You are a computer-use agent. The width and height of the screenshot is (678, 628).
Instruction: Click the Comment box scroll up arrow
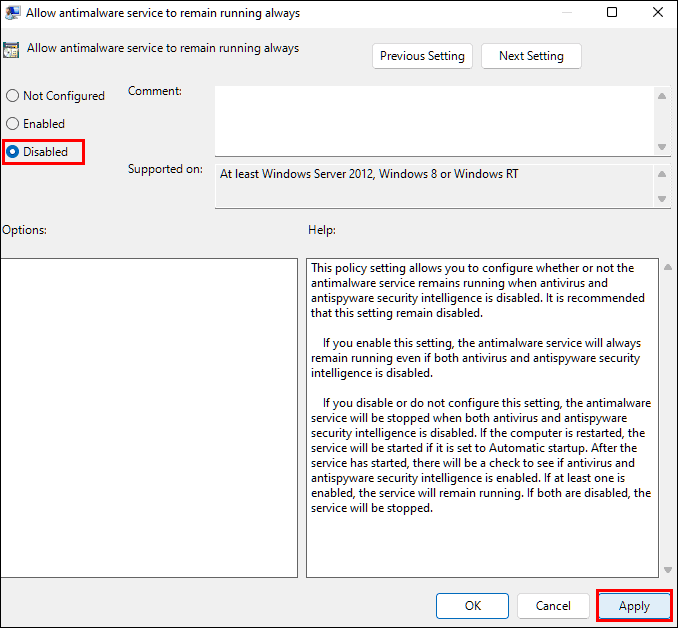[662, 96]
